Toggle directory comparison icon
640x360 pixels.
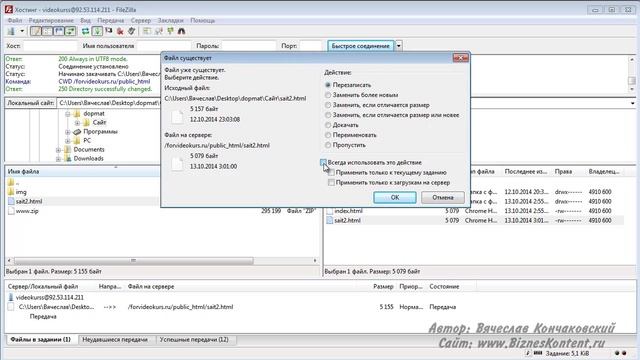tap(158, 31)
